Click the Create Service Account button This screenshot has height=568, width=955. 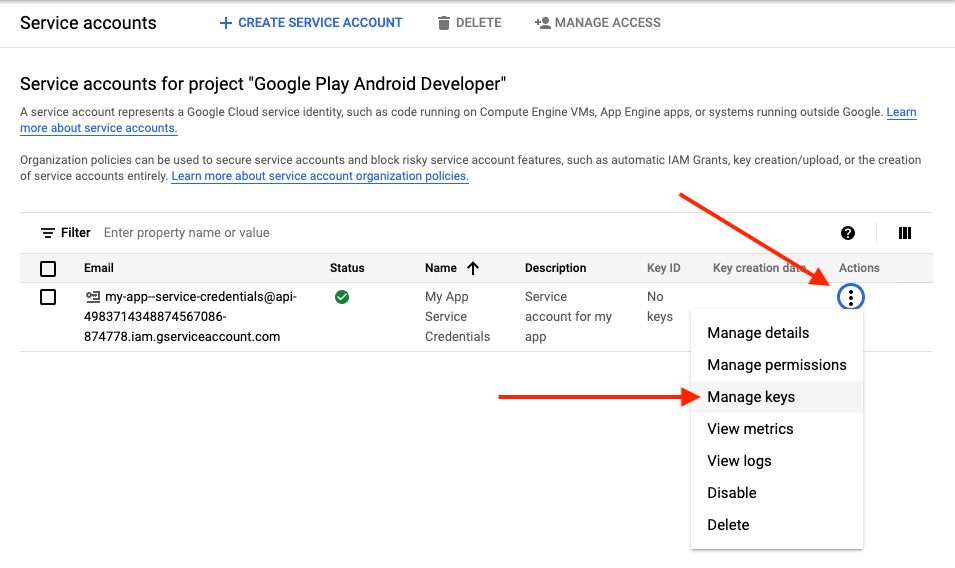tap(311, 23)
